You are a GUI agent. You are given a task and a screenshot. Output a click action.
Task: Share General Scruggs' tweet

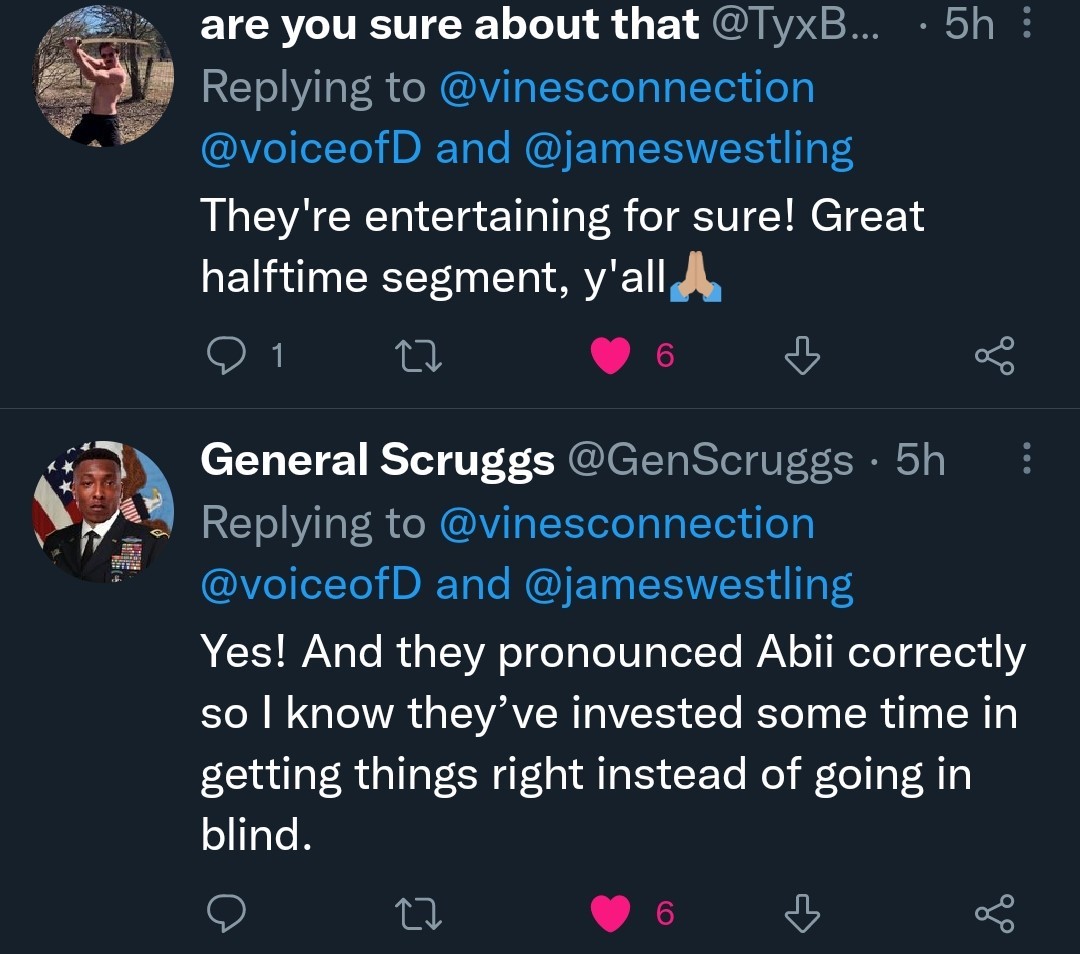click(994, 912)
